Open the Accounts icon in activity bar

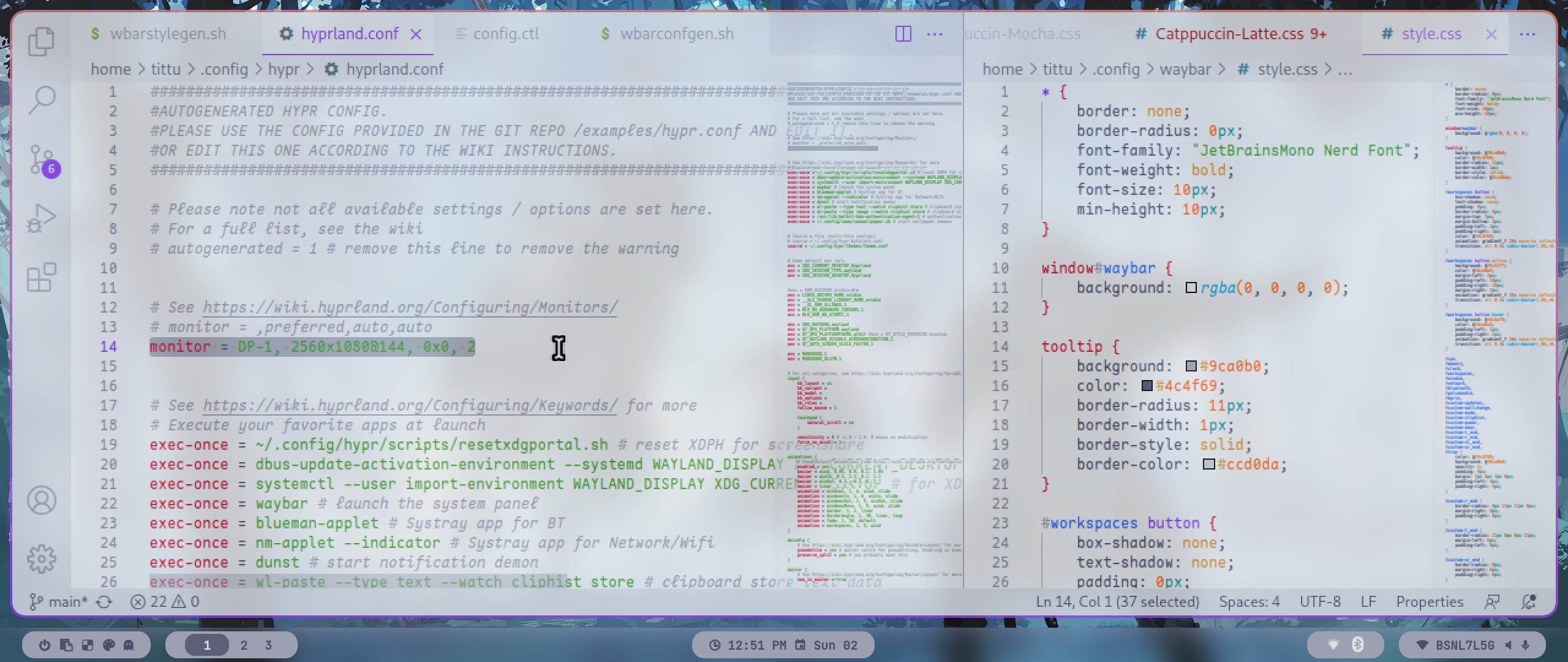tap(42, 501)
